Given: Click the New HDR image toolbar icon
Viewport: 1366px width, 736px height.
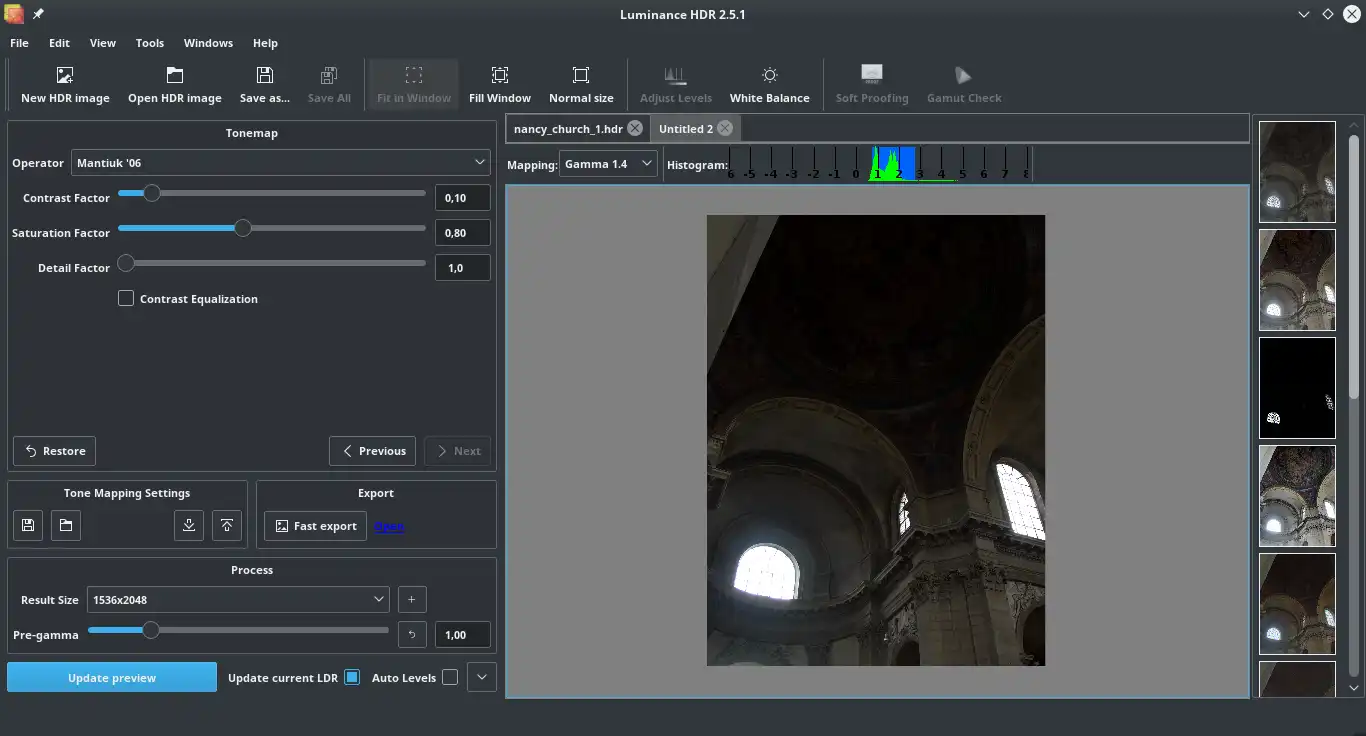Looking at the screenshot, I should (x=65, y=84).
